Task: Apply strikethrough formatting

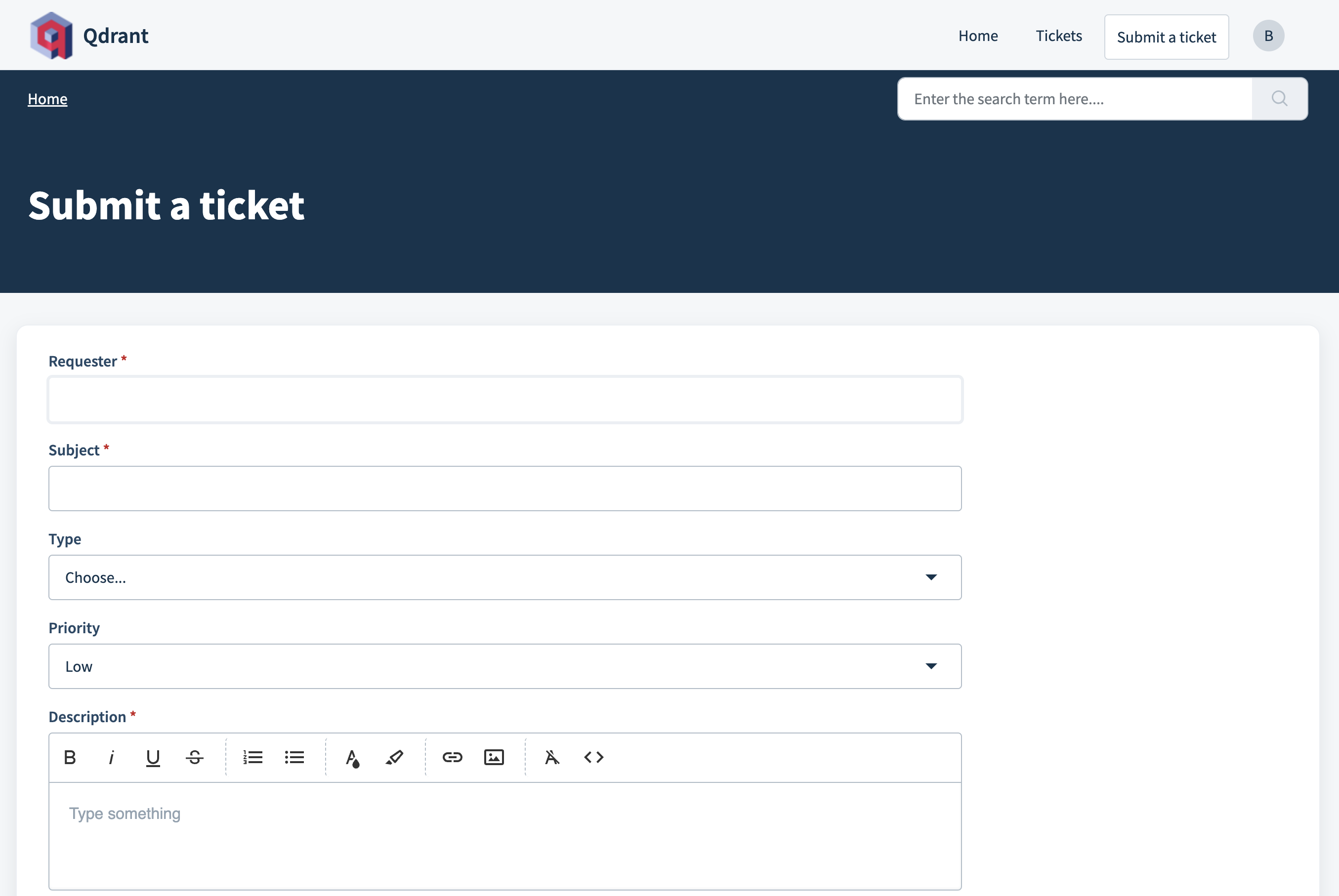Action: pos(194,757)
